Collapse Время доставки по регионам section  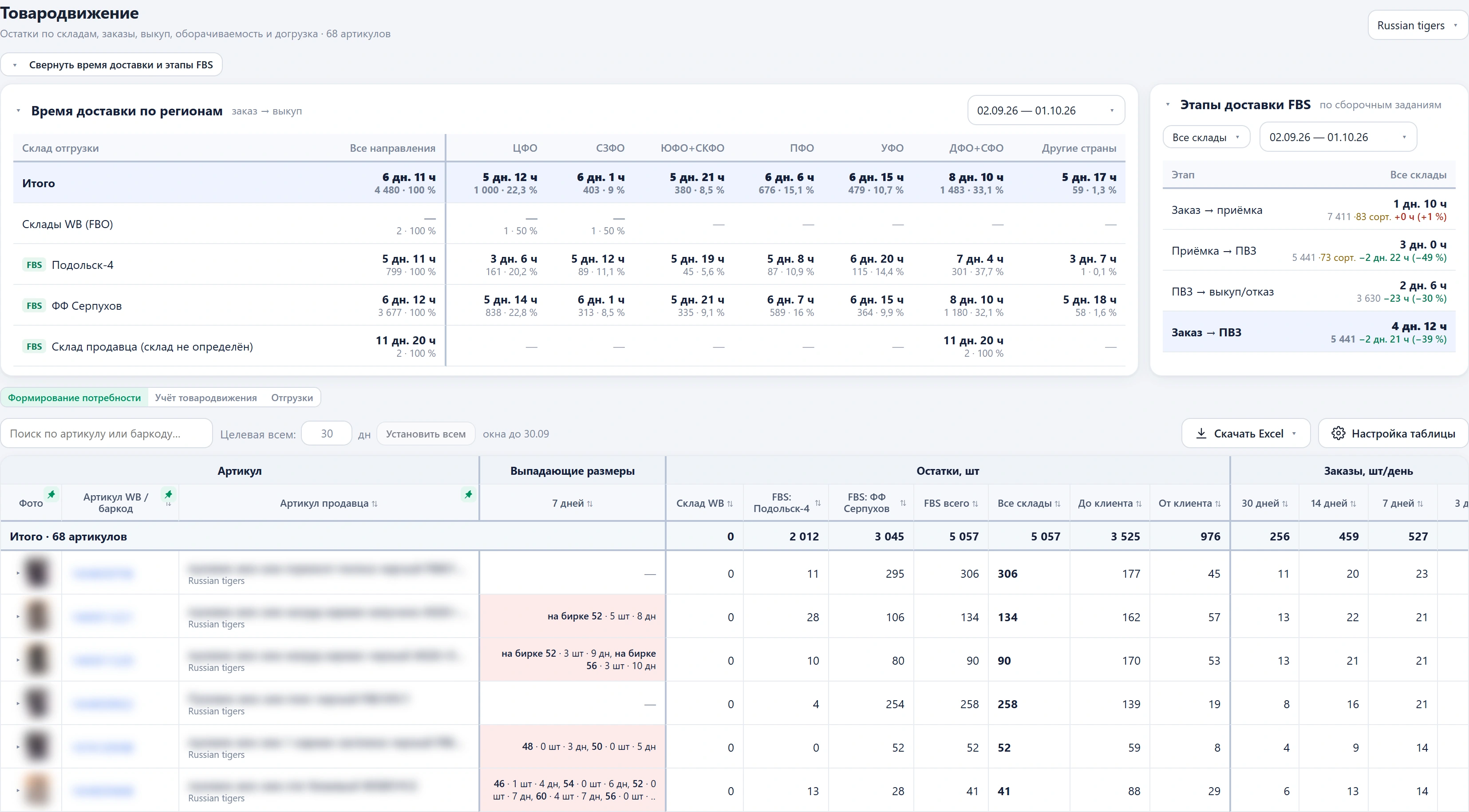click(18, 110)
